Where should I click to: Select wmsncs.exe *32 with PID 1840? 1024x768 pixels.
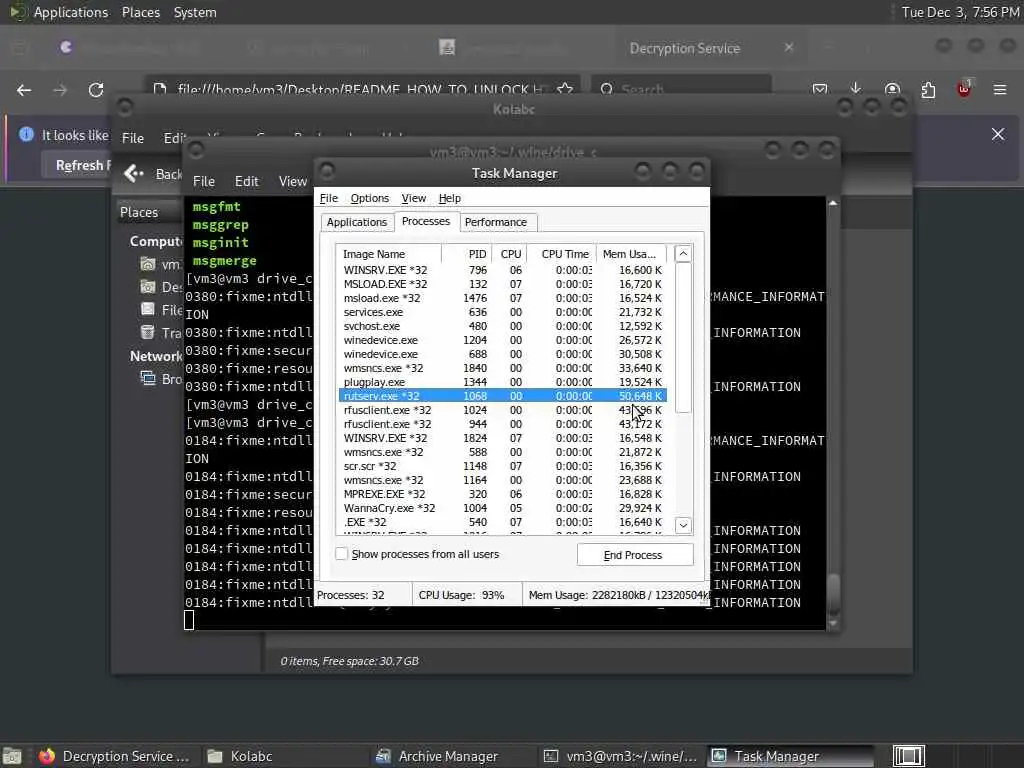(502, 368)
